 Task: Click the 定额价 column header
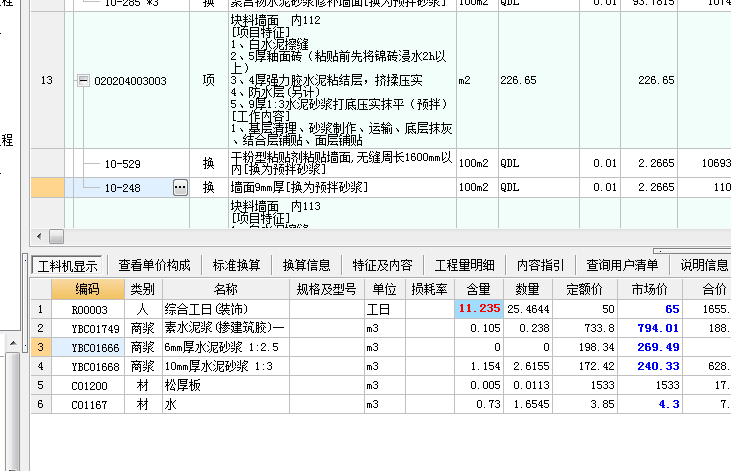[x=585, y=290]
